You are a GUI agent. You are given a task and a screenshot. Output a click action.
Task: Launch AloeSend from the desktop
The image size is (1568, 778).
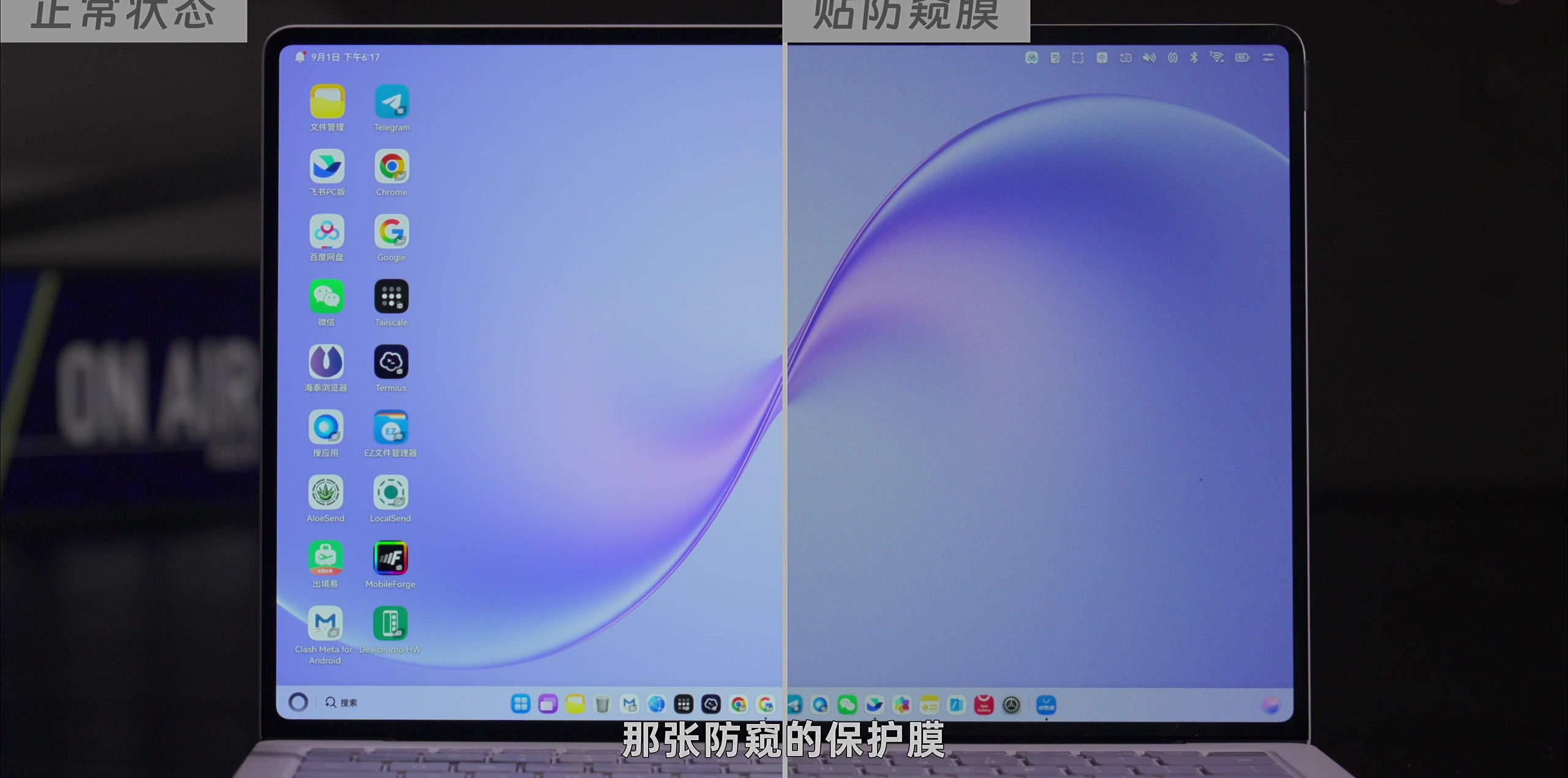pos(325,493)
